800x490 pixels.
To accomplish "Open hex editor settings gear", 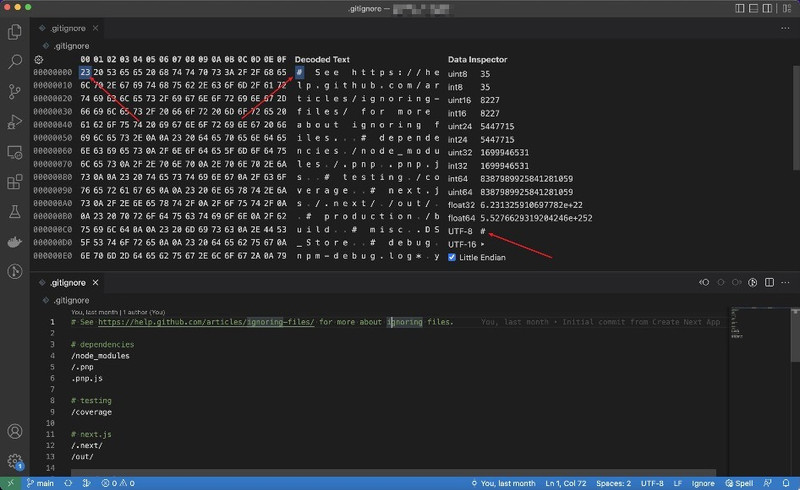I will (x=39, y=60).
